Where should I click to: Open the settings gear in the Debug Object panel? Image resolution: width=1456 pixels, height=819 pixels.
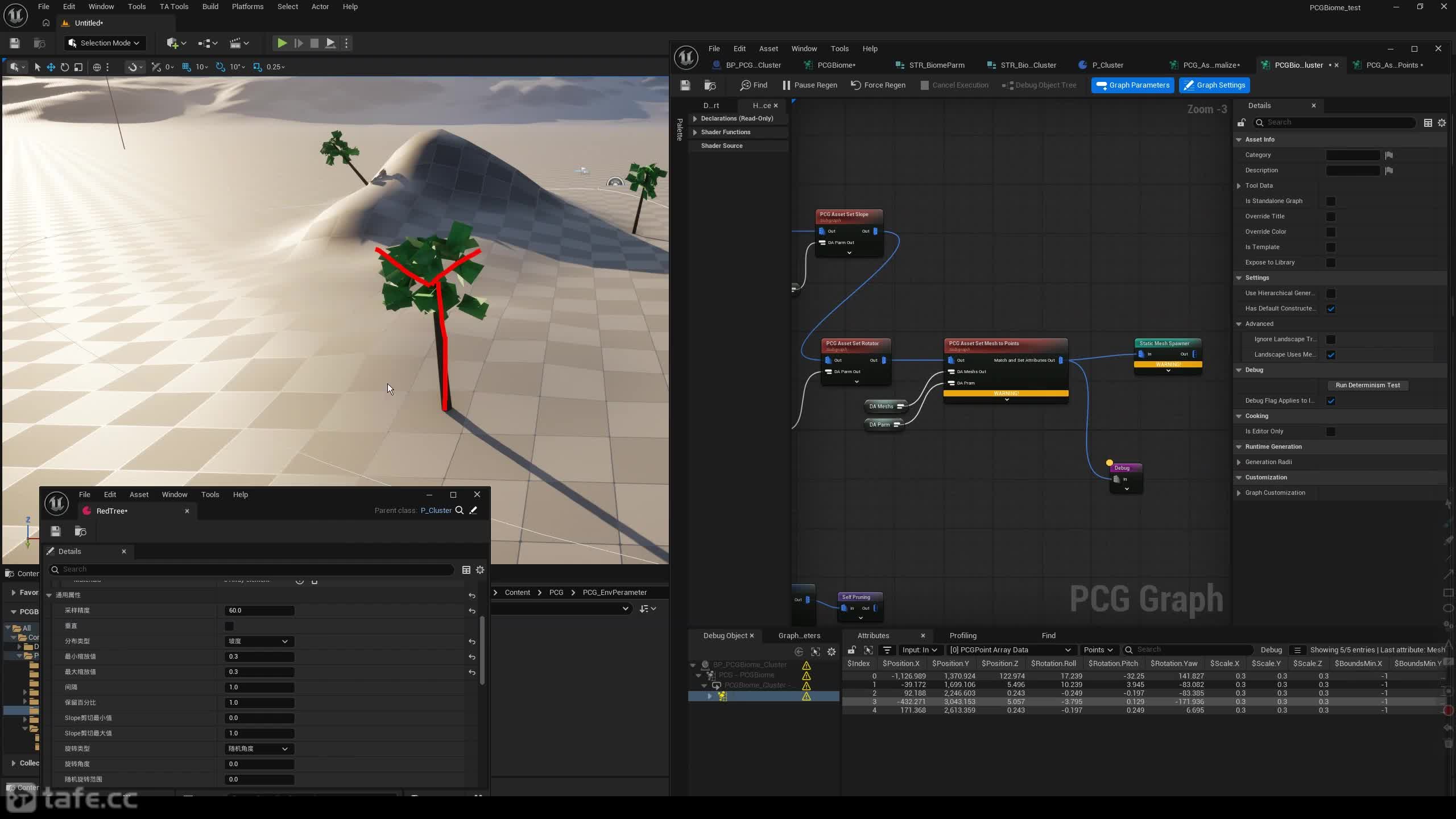832,652
